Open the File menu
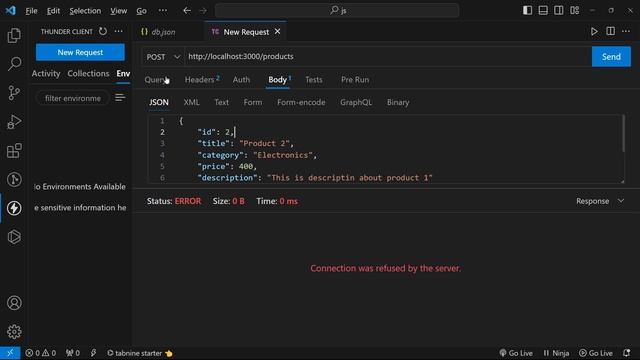640x360 pixels. coord(31,11)
